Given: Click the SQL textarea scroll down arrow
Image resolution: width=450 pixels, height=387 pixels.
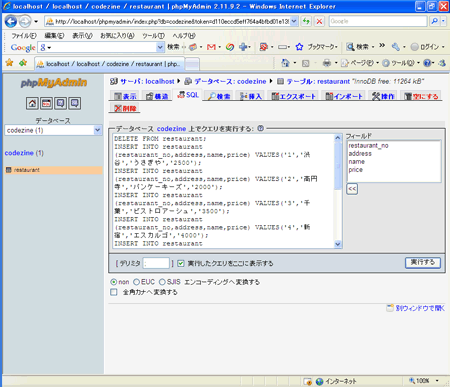Looking at the screenshot, I should click(338, 244).
